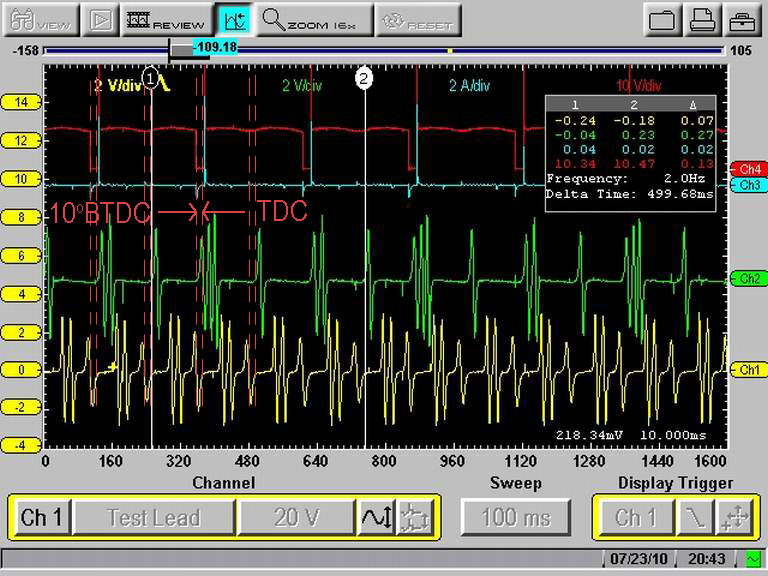Select the Ch3 channel tag
This screenshot has width=768, height=576.
749,185
